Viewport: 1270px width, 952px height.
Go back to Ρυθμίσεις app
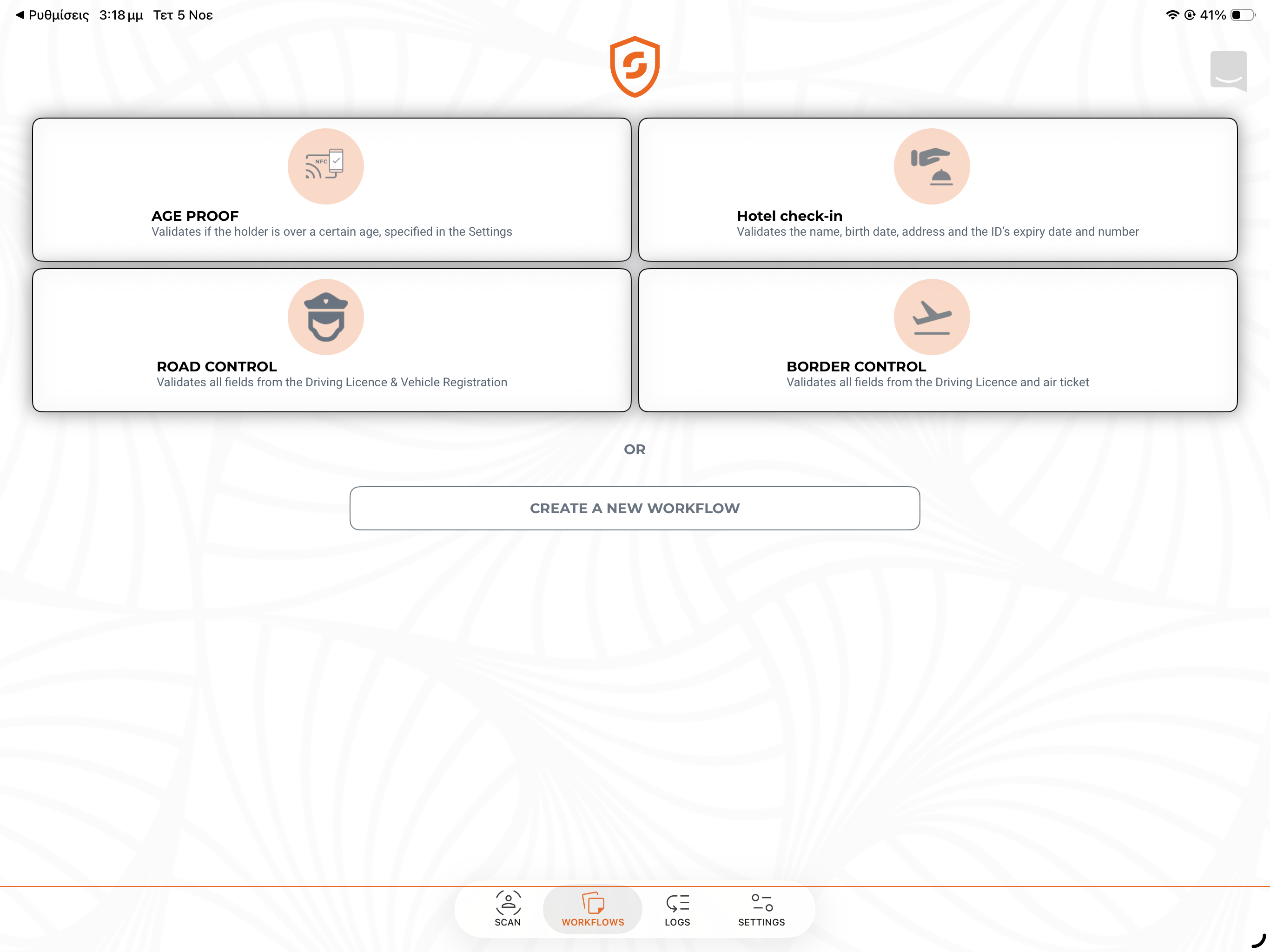pos(52,15)
